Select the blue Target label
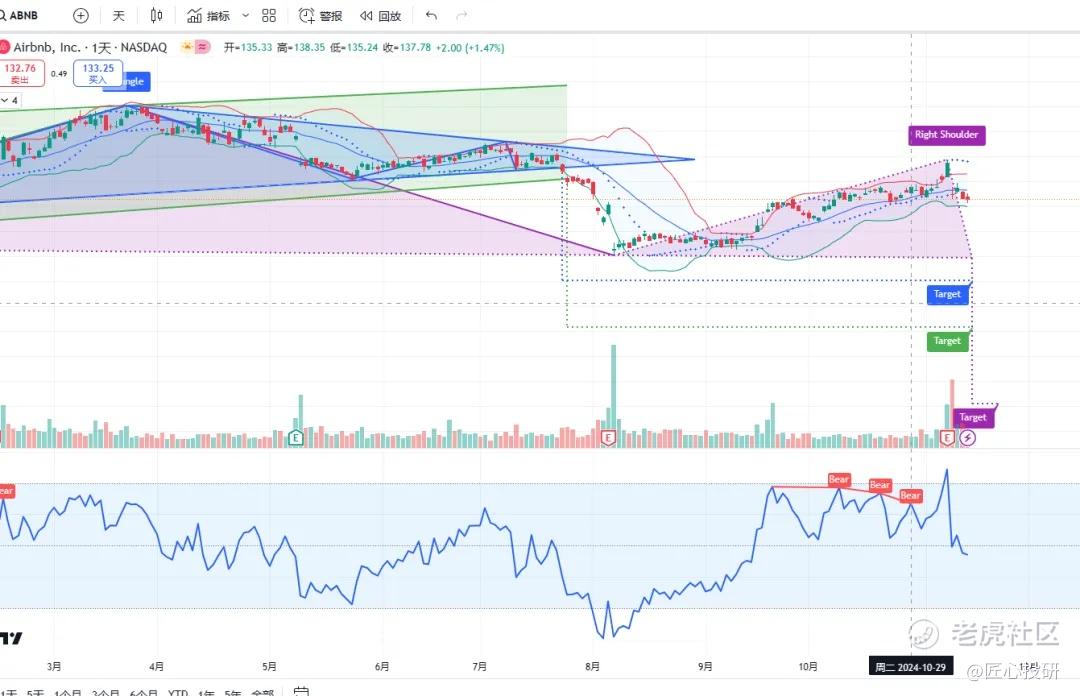This screenshot has width=1080, height=696. [x=947, y=294]
